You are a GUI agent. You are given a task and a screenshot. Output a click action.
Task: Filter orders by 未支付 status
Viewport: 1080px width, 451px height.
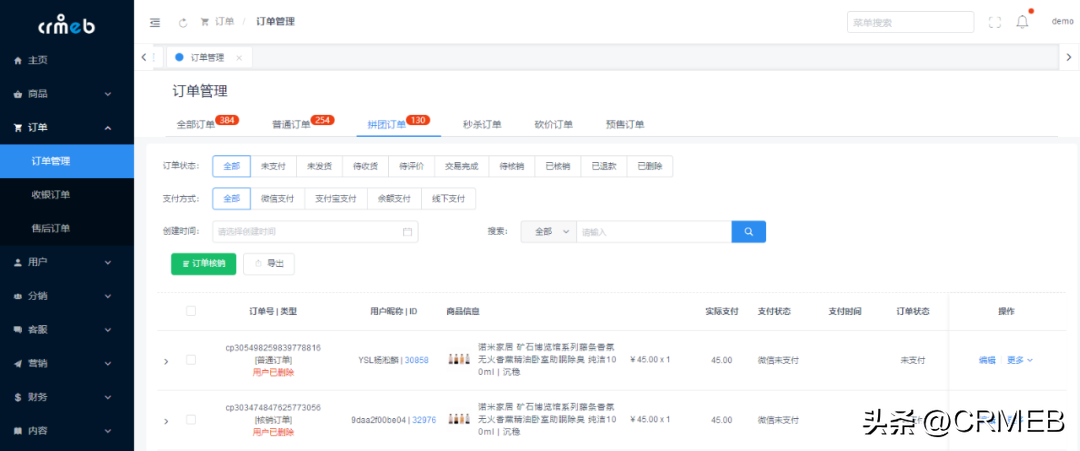click(x=273, y=166)
